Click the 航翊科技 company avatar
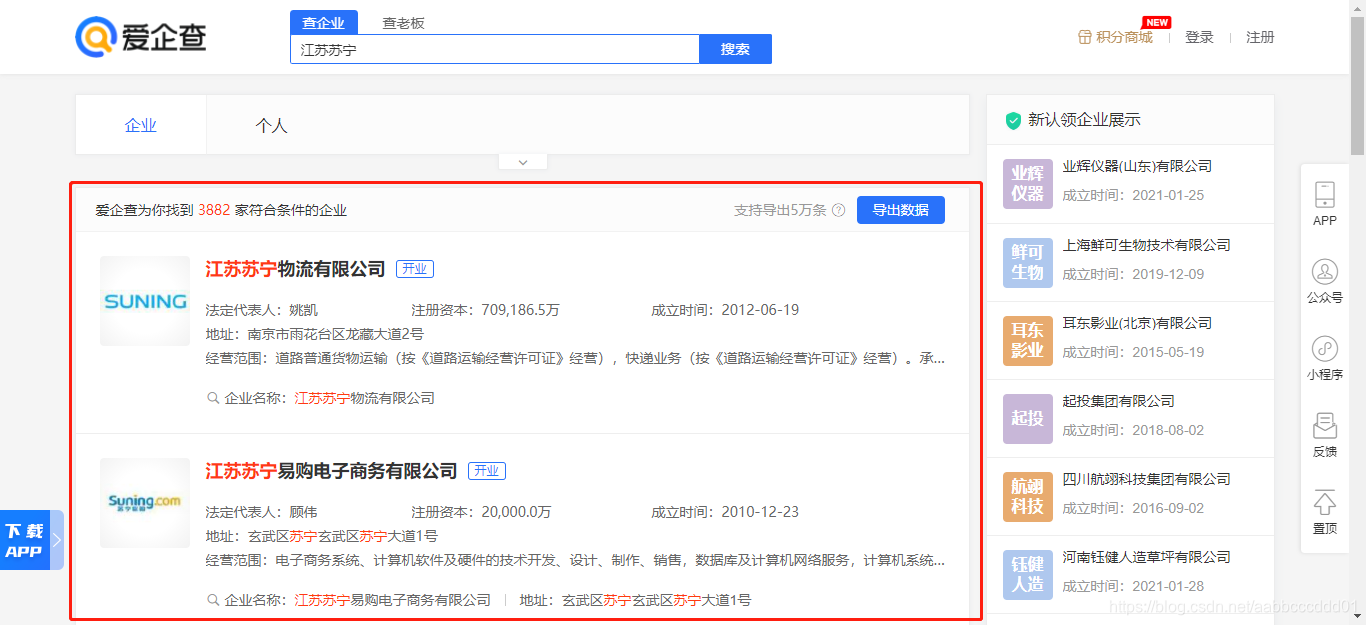1366x625 pixels. point(1028,496)
